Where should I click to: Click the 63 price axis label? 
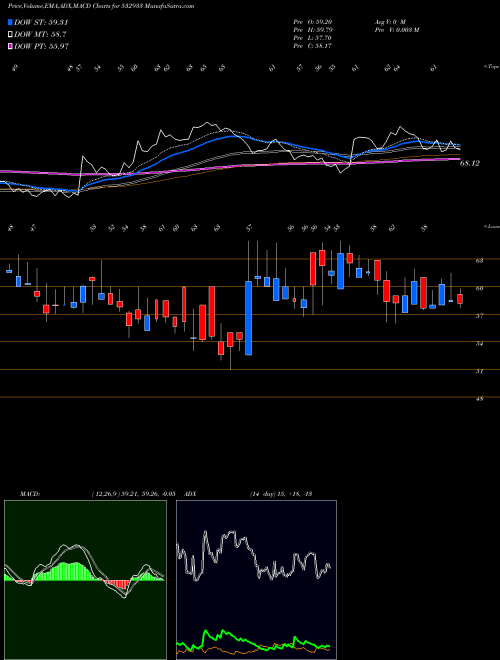point(479,261)
